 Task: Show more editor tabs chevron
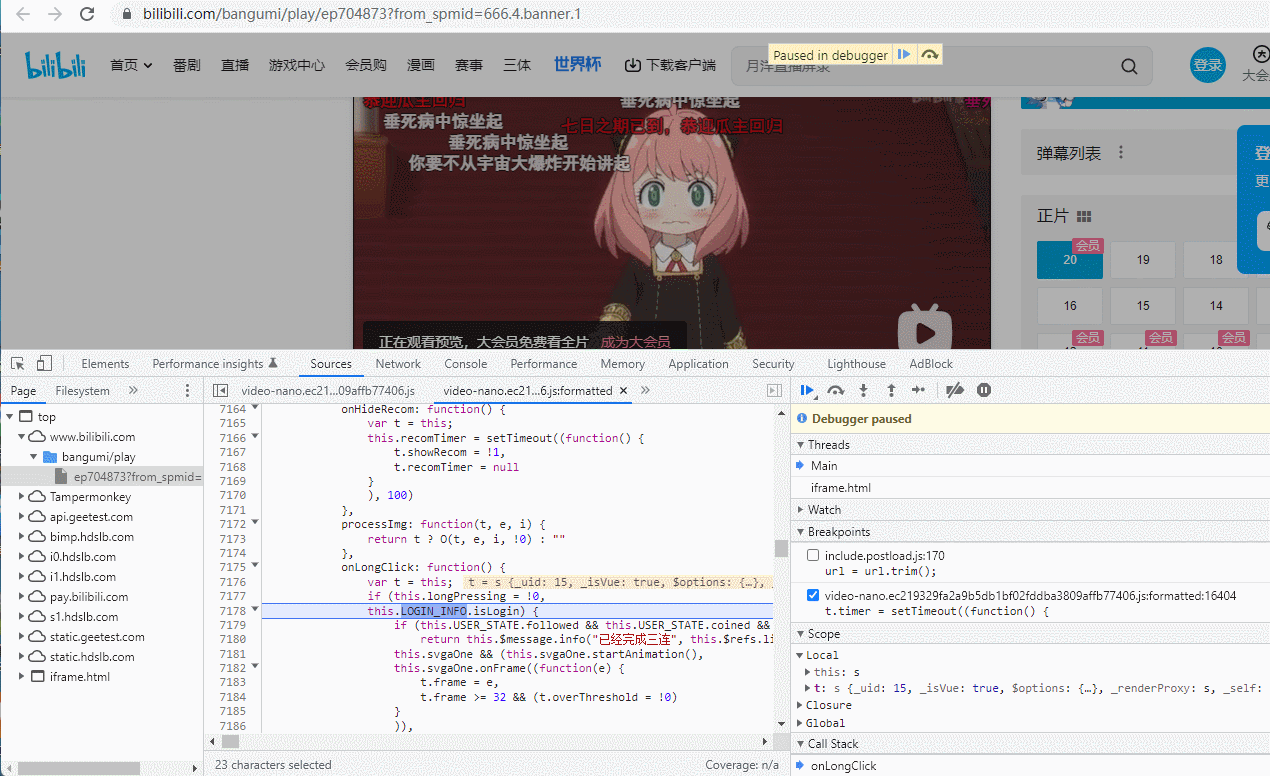[645, 390]
